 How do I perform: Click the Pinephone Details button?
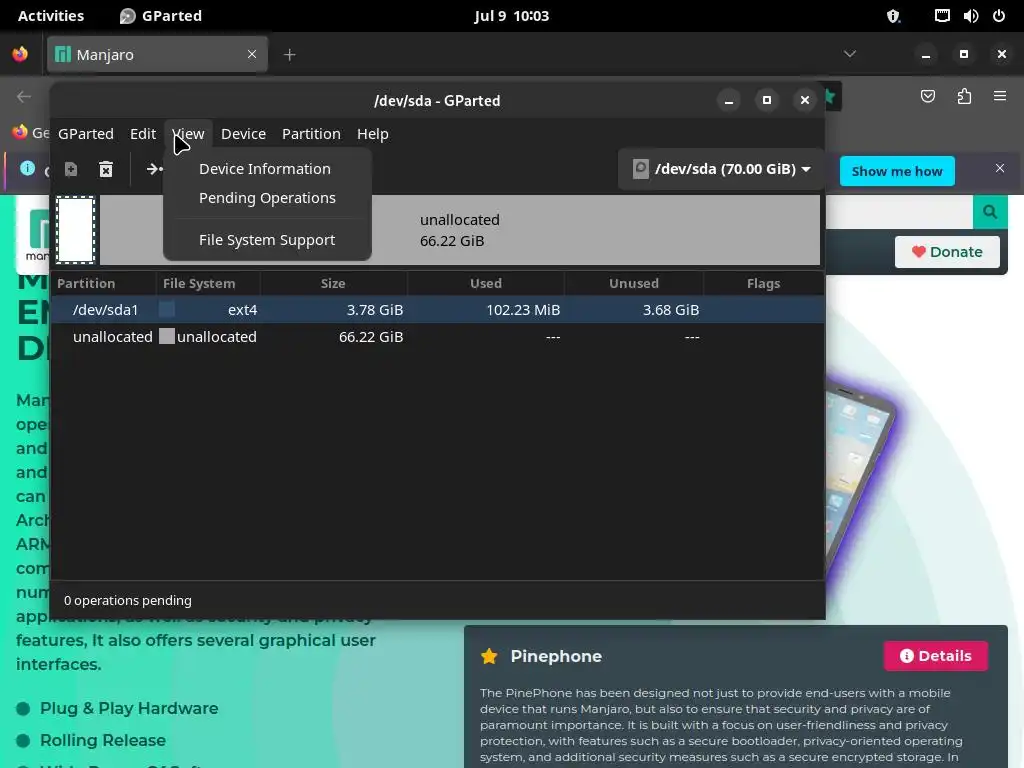(x=936, y=656)
